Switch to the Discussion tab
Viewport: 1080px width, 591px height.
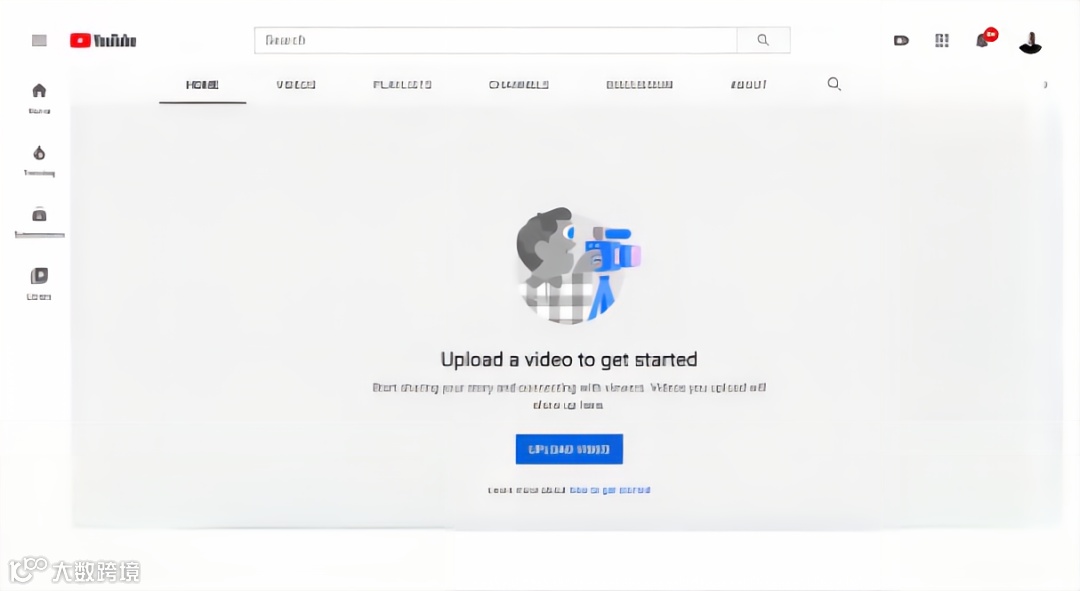click(x=639, y=85)
